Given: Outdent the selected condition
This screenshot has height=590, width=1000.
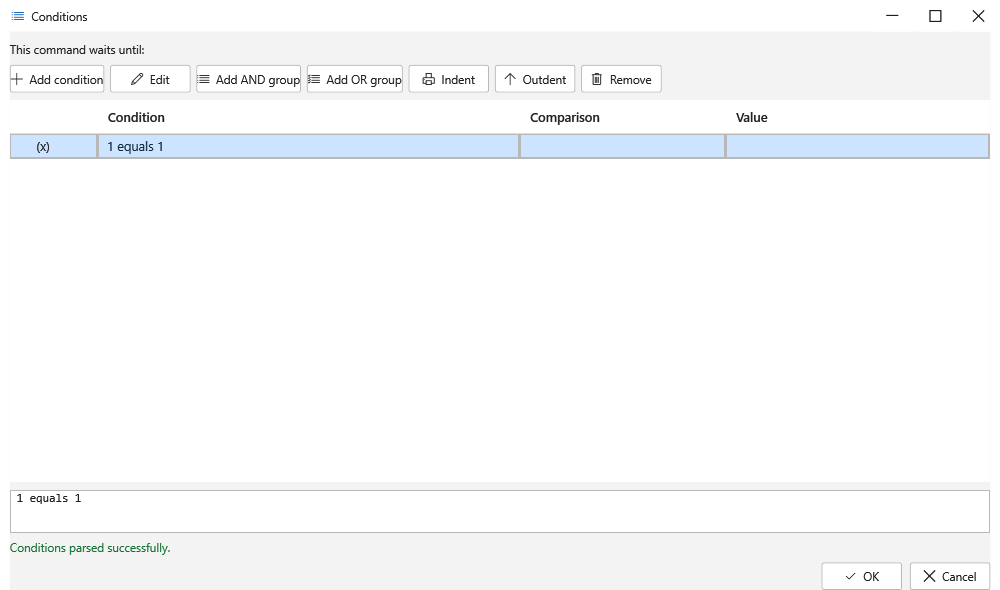Looking at the screenshot, I should tap(534, 79).
